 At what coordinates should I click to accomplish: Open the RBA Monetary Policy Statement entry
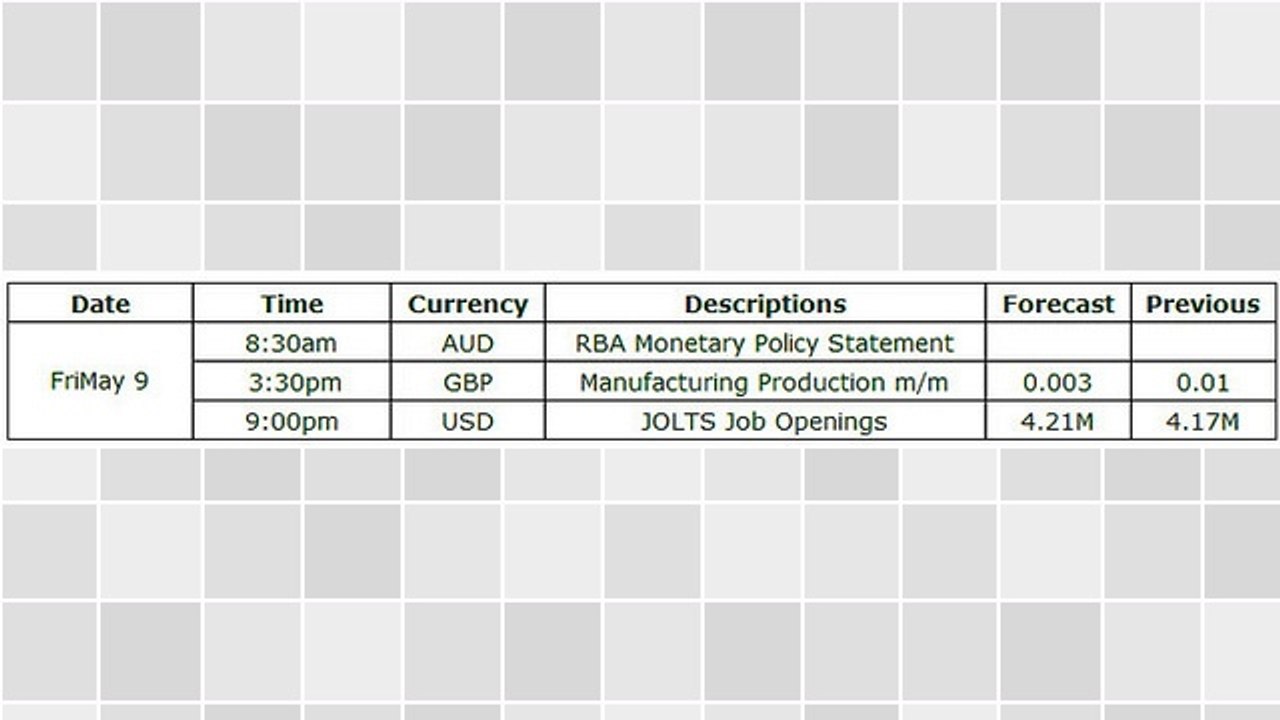point(765,343)
